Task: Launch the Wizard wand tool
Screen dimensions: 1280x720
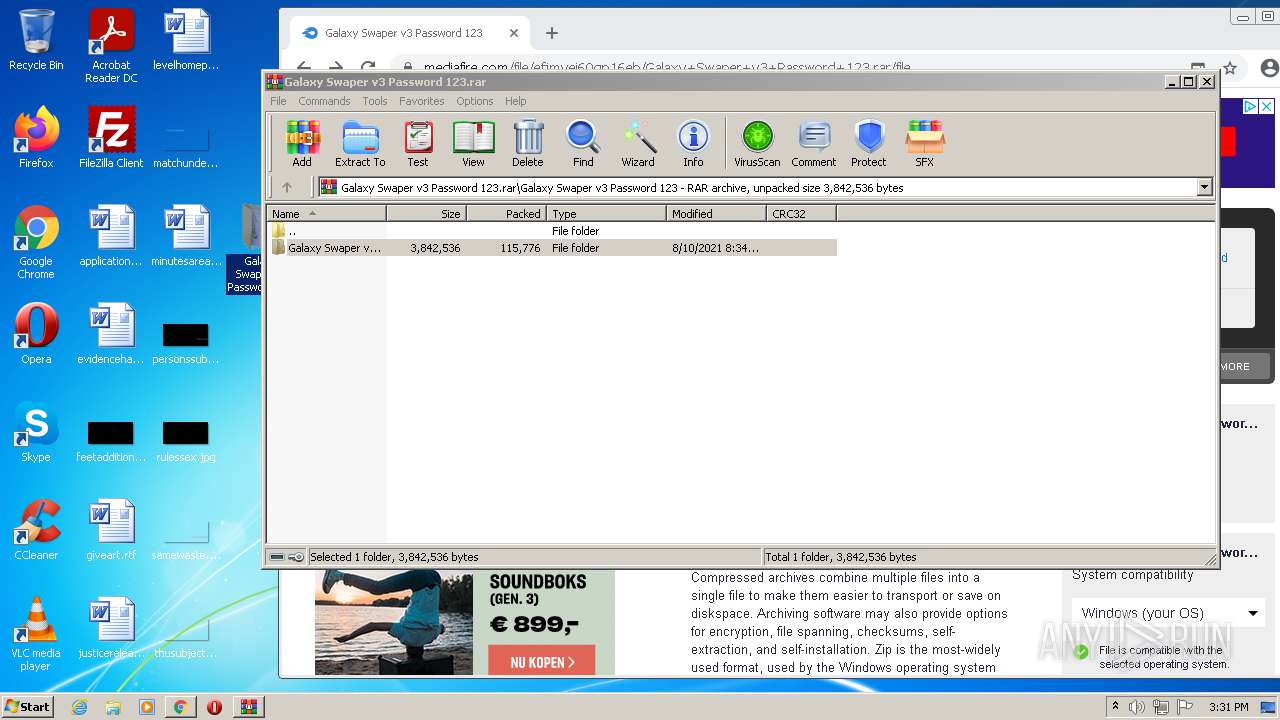Action: point(638,143)
